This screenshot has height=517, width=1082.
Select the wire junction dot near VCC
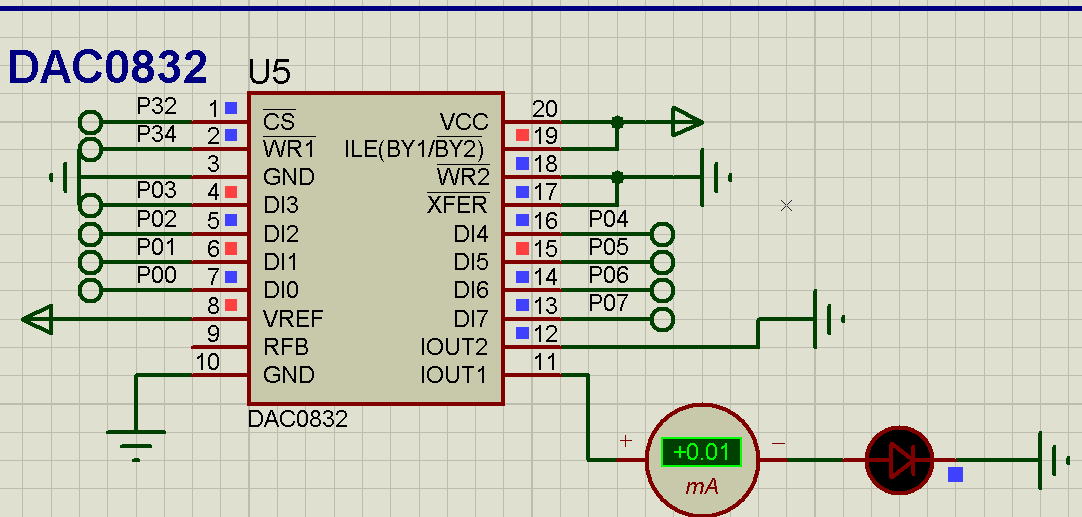[x=617, y=122]
